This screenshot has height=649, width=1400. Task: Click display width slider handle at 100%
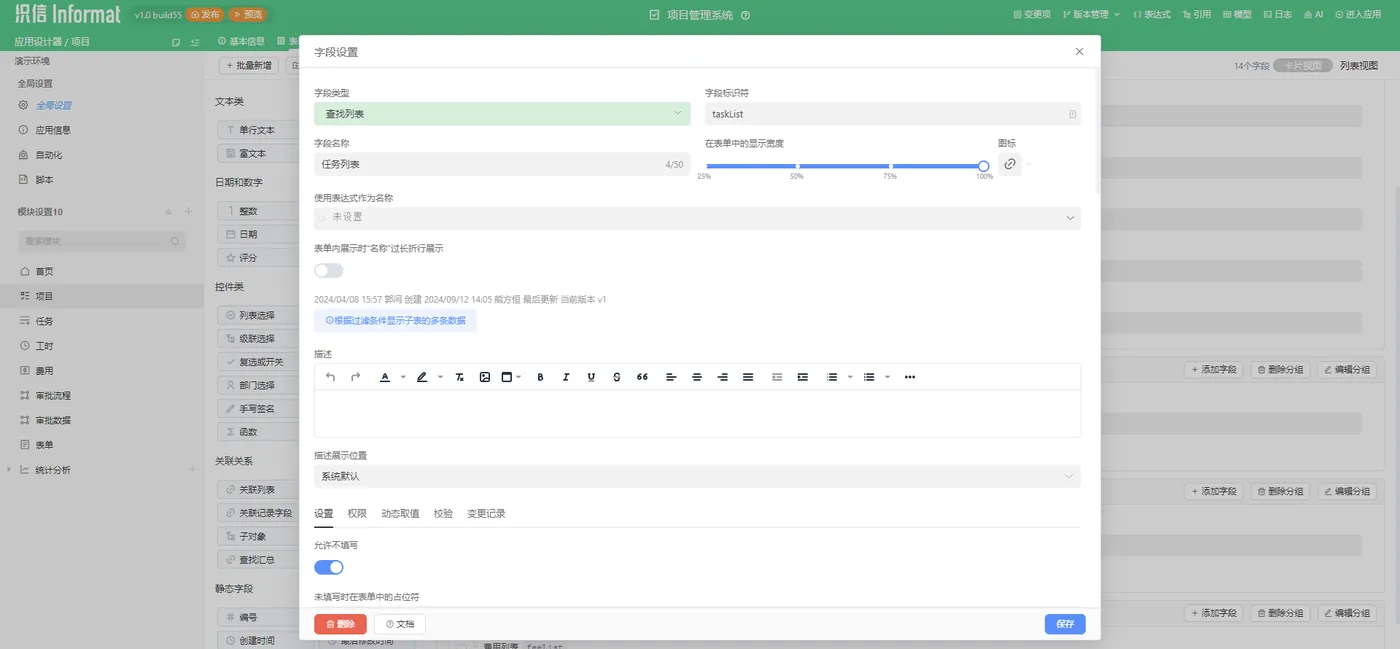point(984,166)
